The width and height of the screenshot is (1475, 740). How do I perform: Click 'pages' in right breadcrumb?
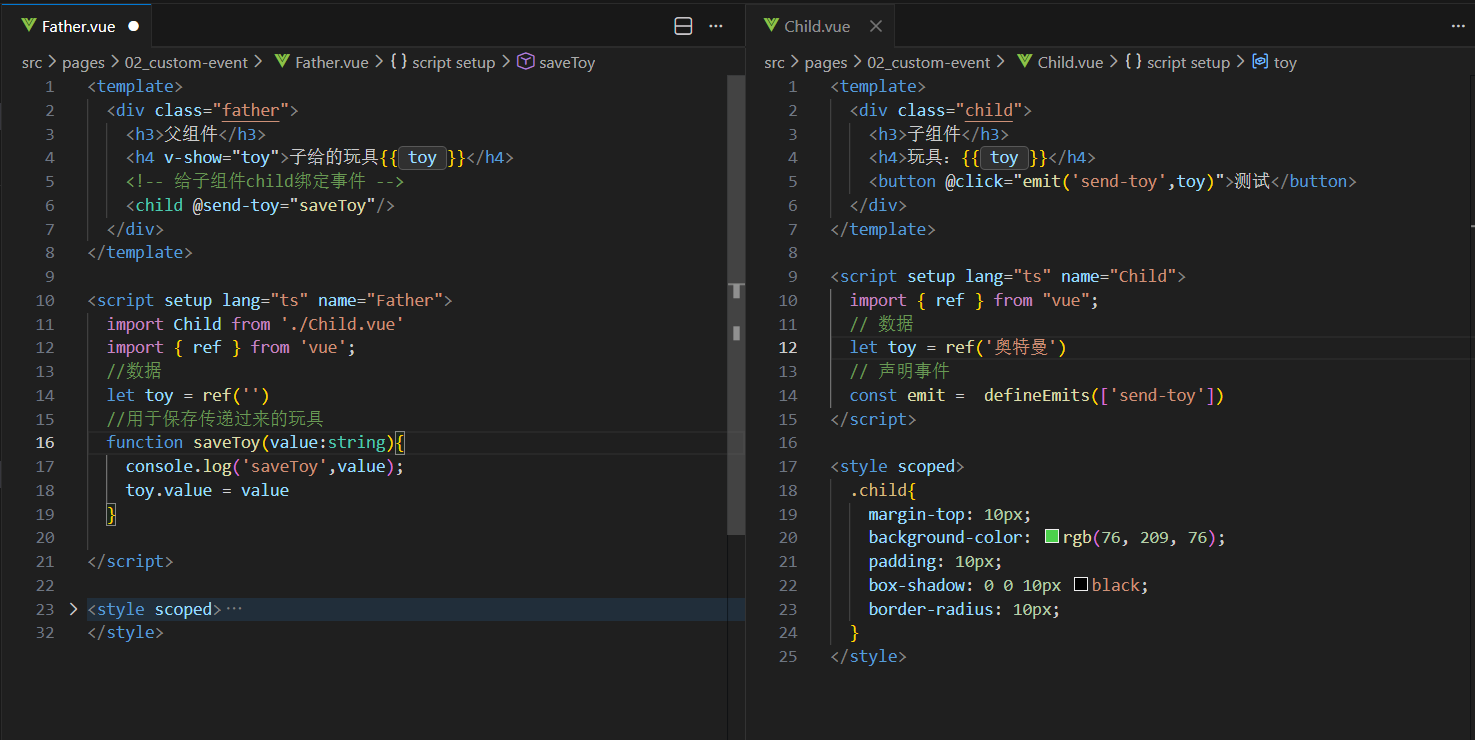click(825, 62)
